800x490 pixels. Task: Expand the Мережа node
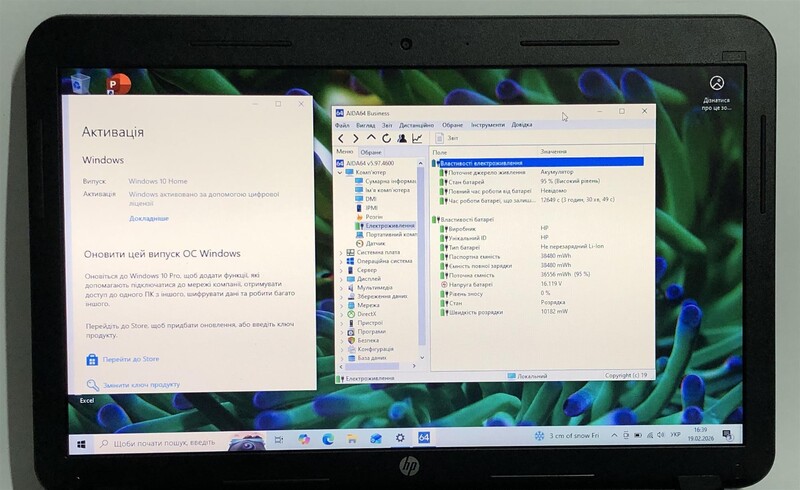(x=341, y=305)
